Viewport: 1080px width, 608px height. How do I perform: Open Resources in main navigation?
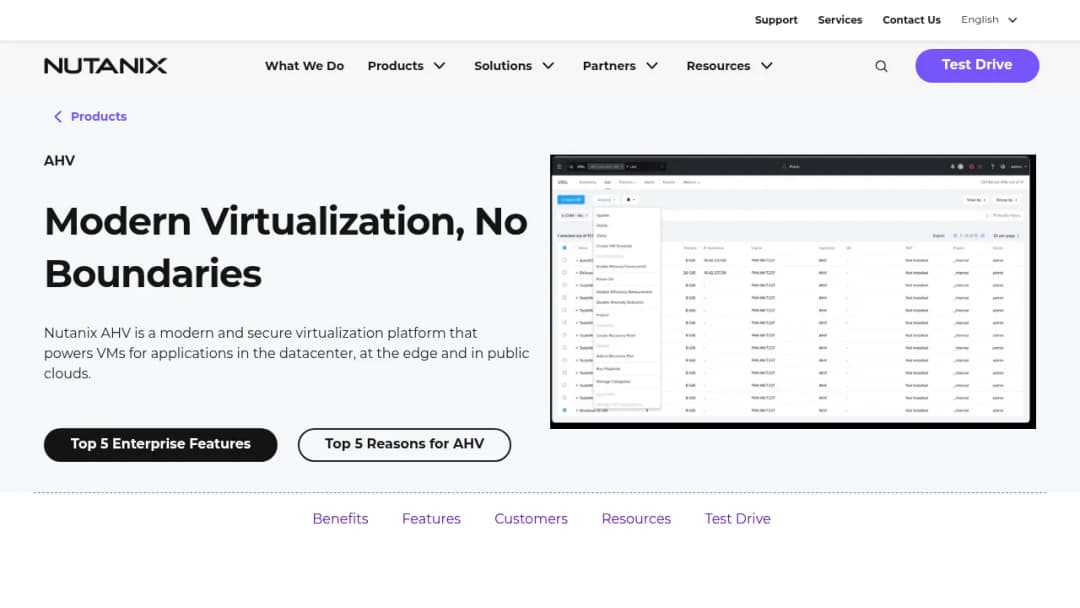point(718,66)
